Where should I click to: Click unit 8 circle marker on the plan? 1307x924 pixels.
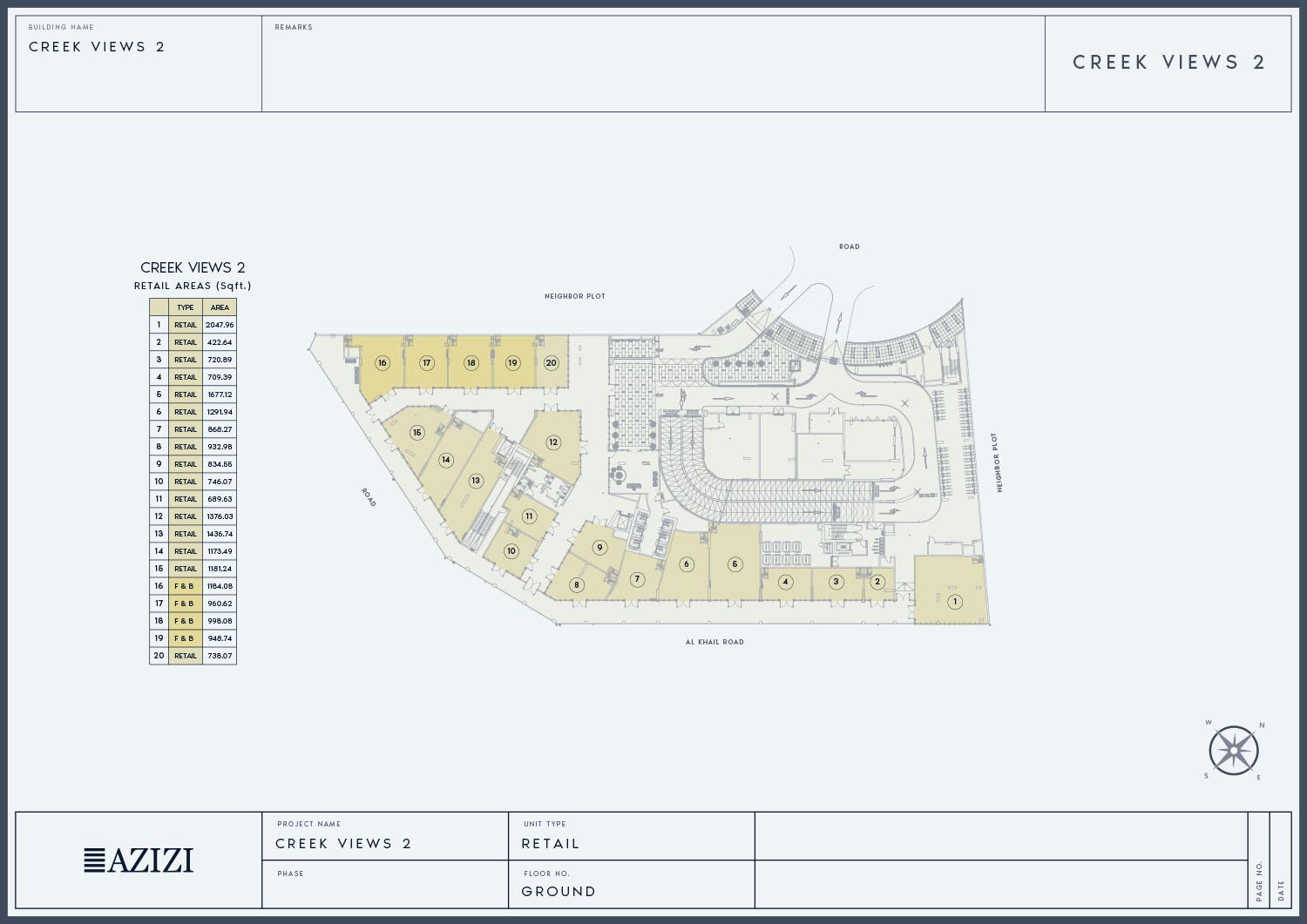point(576,585)
